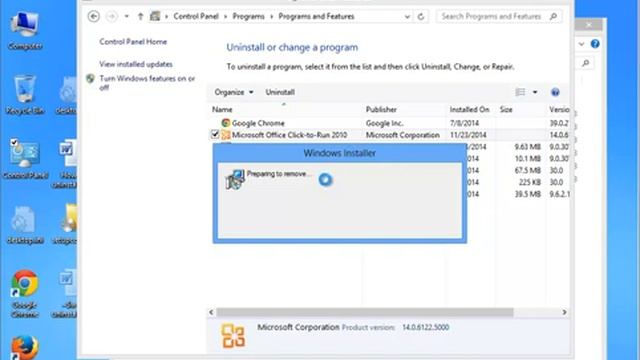
Task: Click the 11/23/2014 installed date
Action: point(468,135)
